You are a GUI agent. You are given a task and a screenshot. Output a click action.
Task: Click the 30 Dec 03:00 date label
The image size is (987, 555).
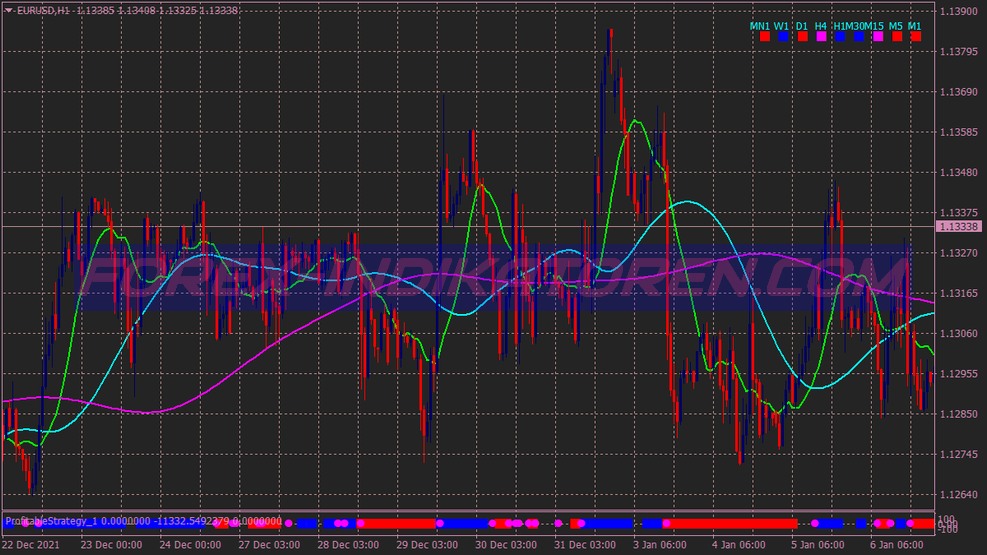(506, 544)
